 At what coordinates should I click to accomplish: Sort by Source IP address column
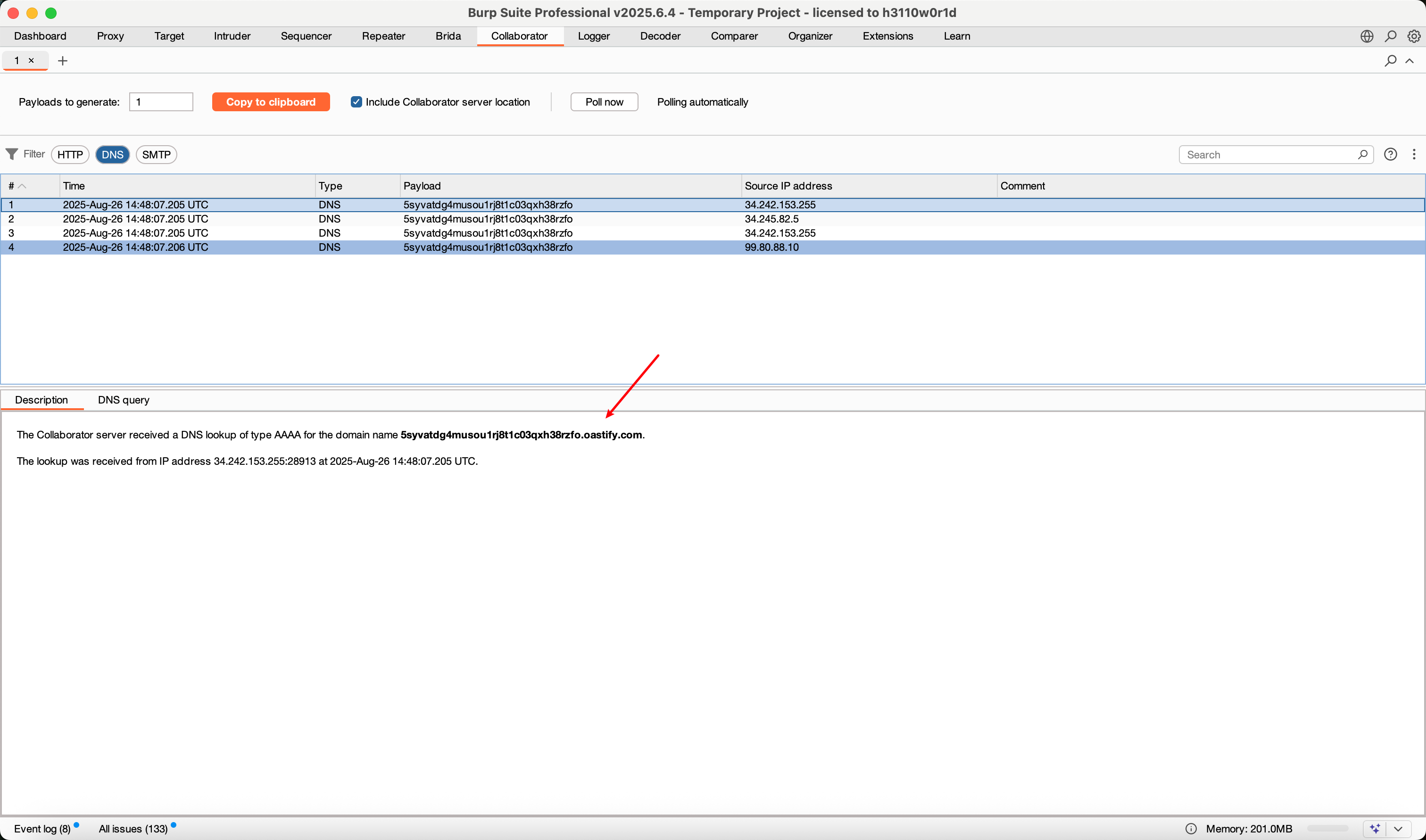click(x=869, y=186)
